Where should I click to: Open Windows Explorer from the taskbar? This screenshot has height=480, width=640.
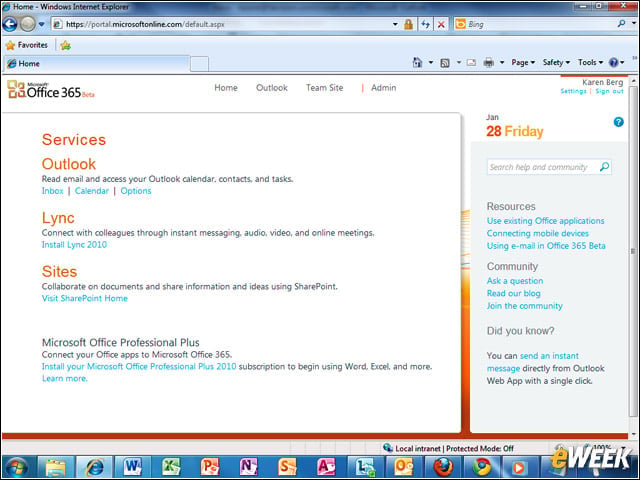(x=56, y=468)
